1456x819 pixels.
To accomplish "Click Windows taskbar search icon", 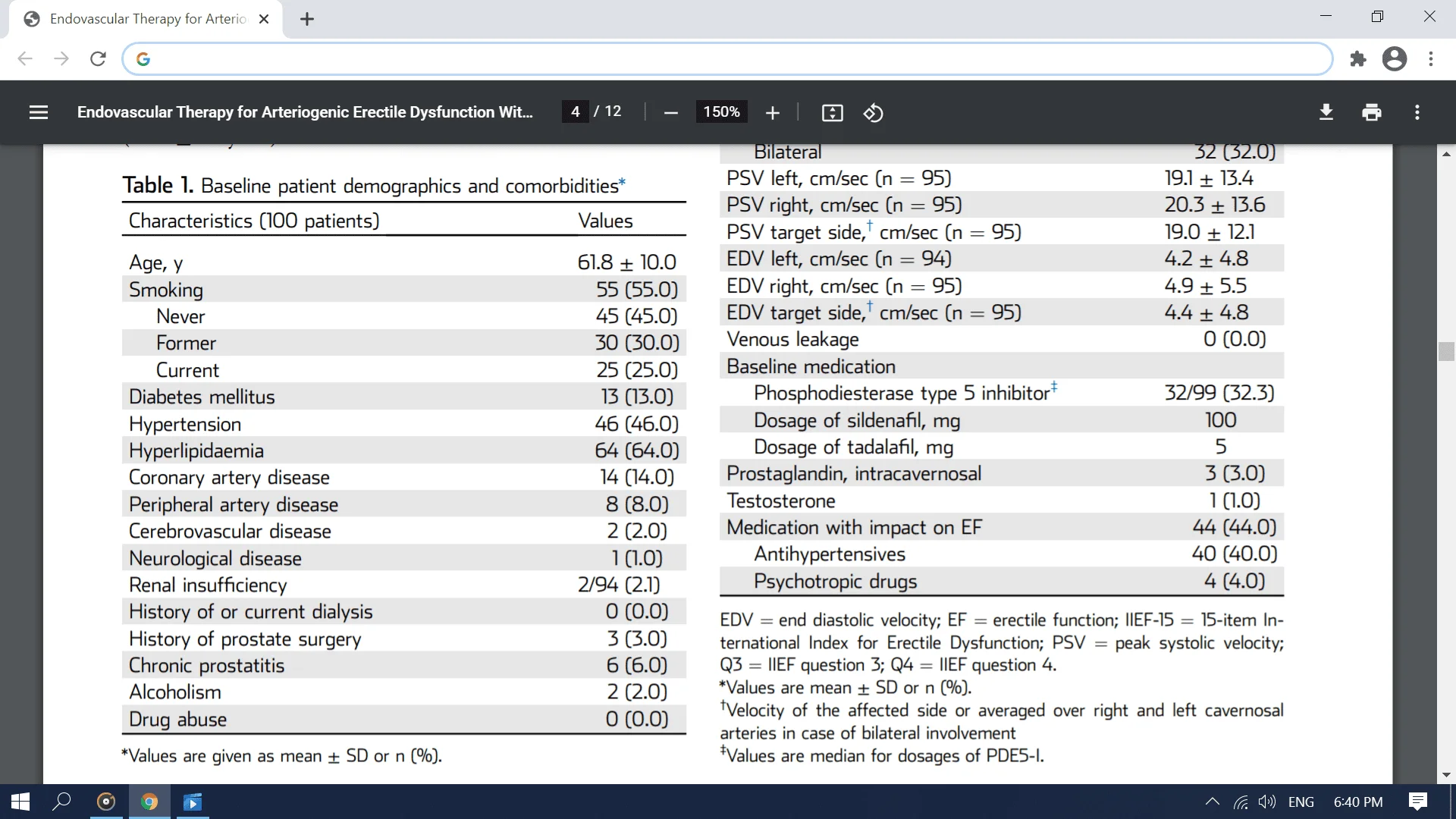I will tap(62, 802).
